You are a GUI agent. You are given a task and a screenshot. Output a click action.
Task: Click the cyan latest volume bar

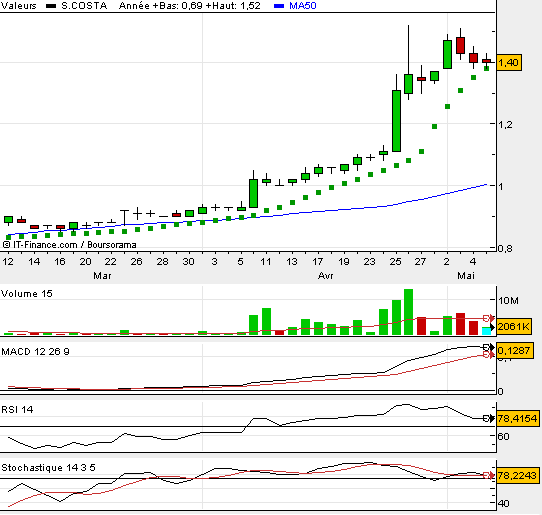point(486,331)
